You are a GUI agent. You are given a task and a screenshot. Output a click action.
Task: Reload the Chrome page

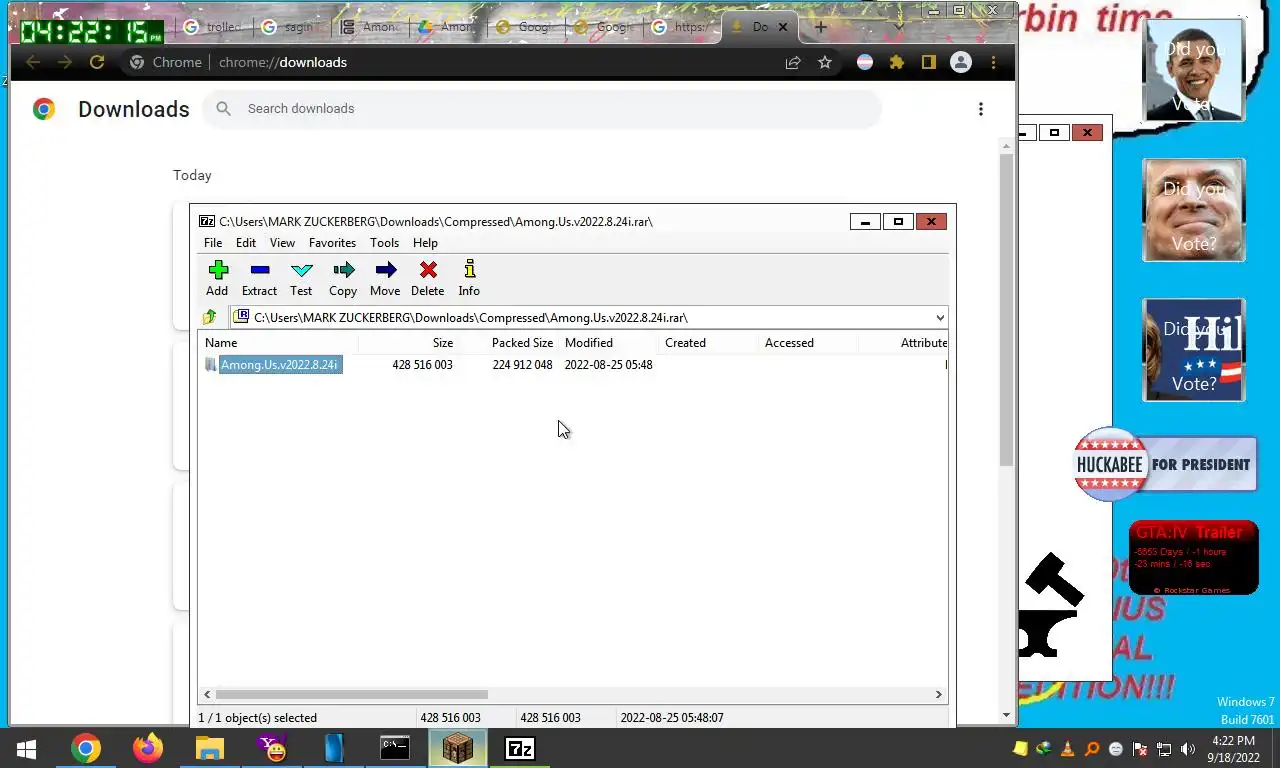click(x=97, y=62)
